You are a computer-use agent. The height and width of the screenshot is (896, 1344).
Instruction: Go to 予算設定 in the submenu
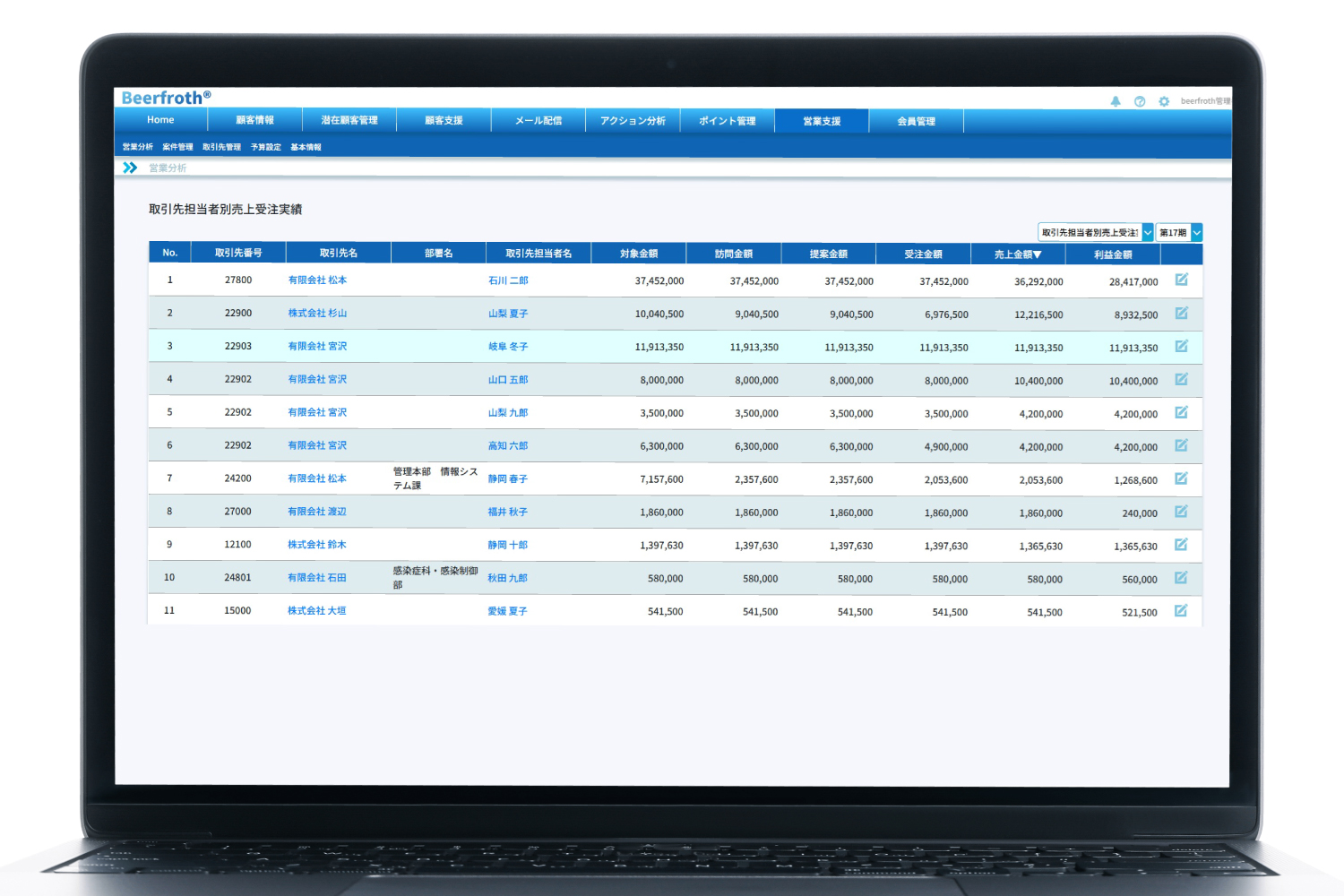pos(265,147)
